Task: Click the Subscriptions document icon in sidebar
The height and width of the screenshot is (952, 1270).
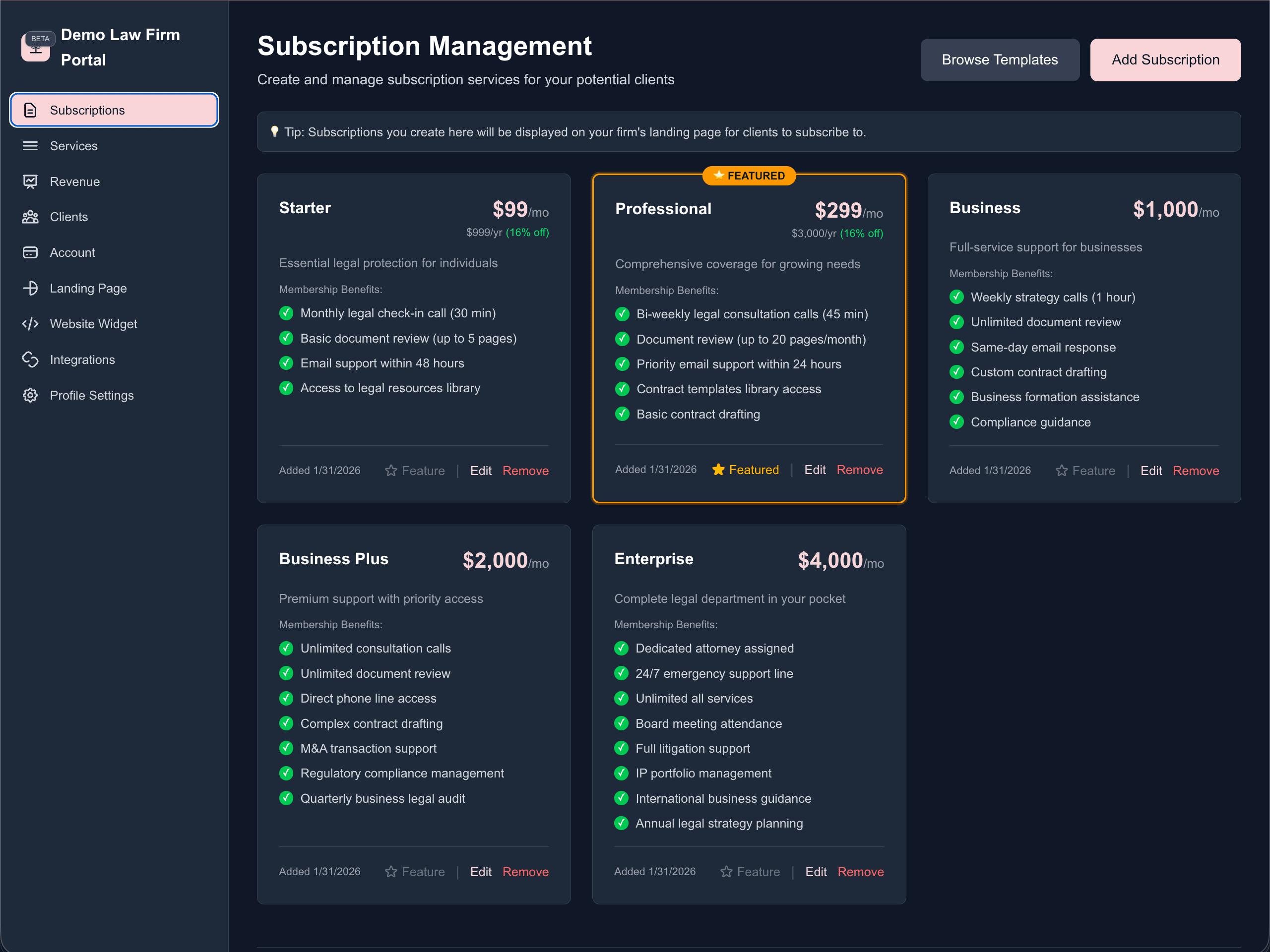Action: coord(30,110)
